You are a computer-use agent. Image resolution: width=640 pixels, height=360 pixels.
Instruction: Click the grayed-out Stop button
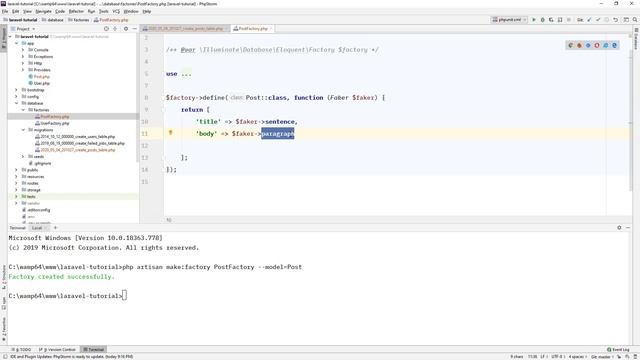[569, 20]
